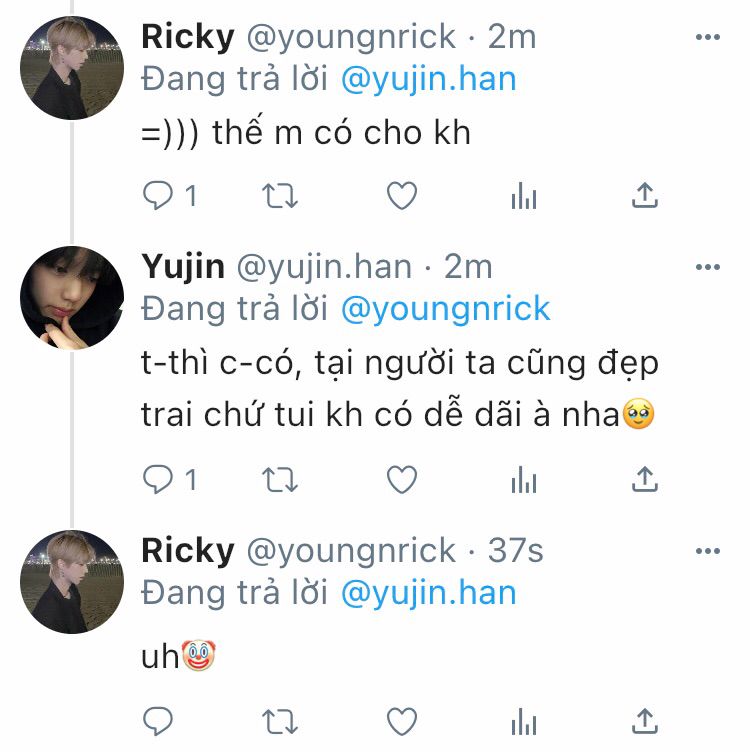Retweet Ricky's 'uh' clown tweet
Screen dimensions: 750x752
tap(280, 722)
